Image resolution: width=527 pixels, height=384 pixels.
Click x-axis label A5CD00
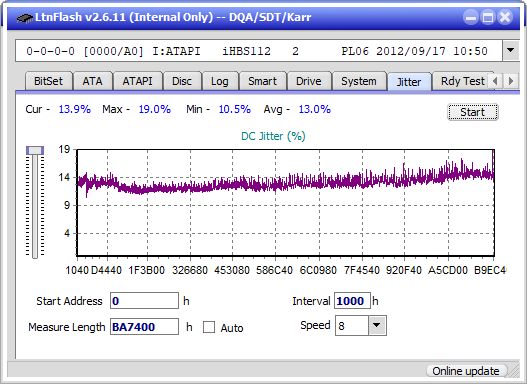448,270
